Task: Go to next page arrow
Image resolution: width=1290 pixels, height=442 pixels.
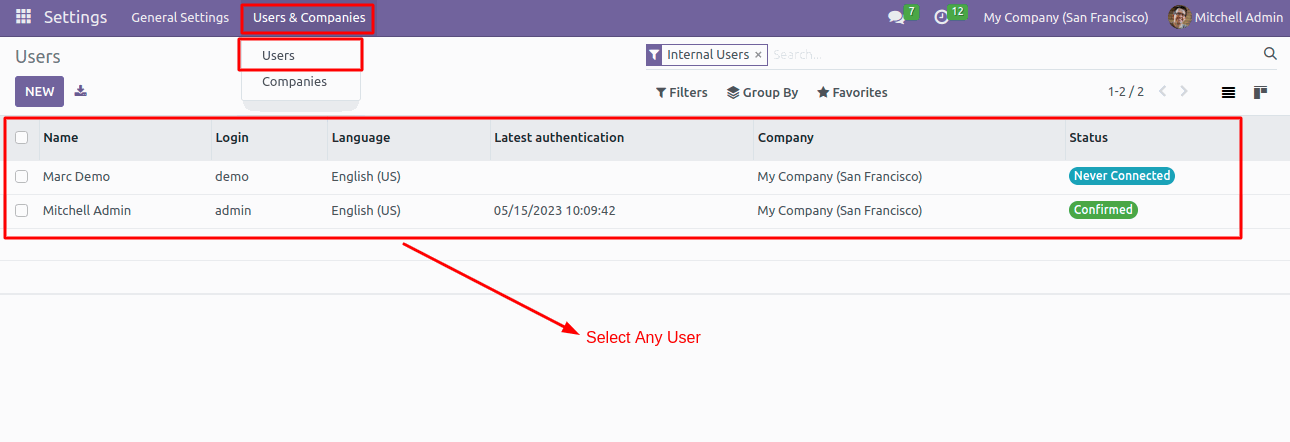Action: click(1184, 91)
